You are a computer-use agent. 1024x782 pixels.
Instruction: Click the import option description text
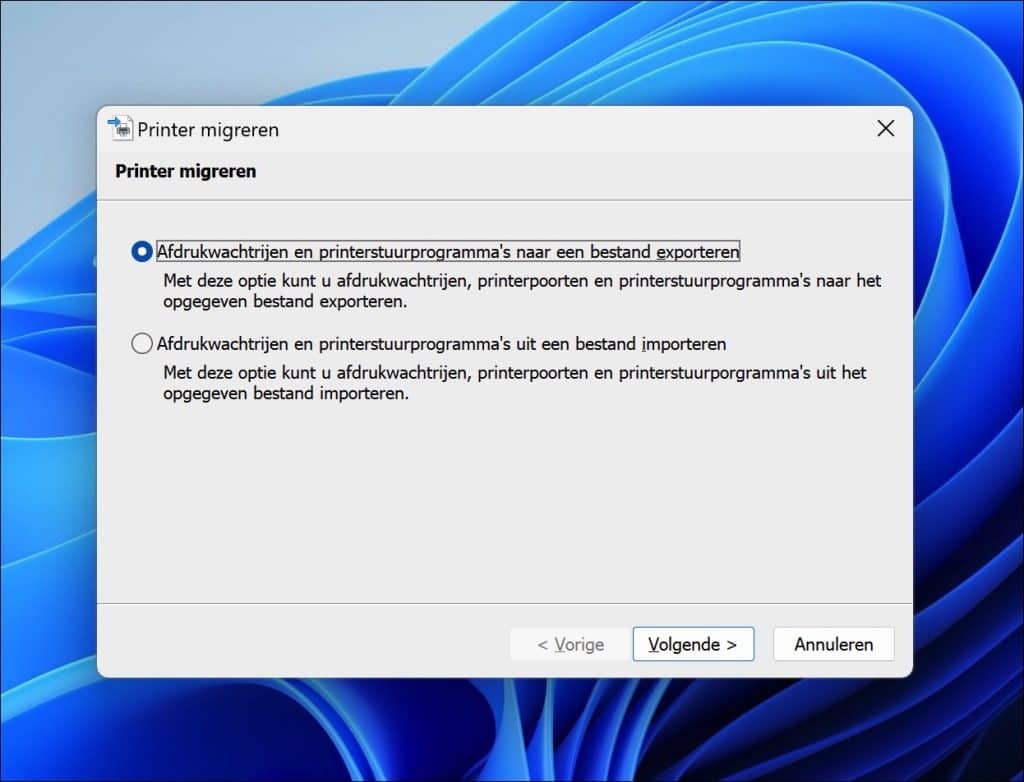(x=515, y=383)
